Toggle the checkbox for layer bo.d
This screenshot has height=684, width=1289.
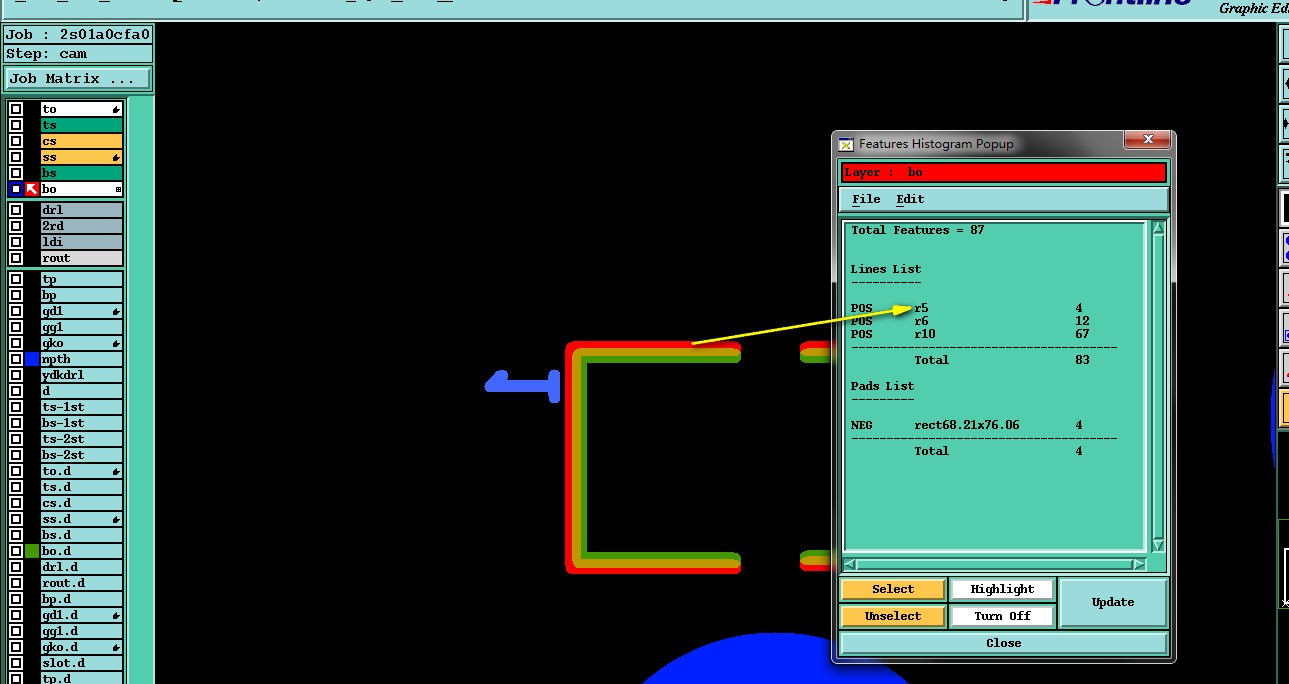click(x=16, y=551)
